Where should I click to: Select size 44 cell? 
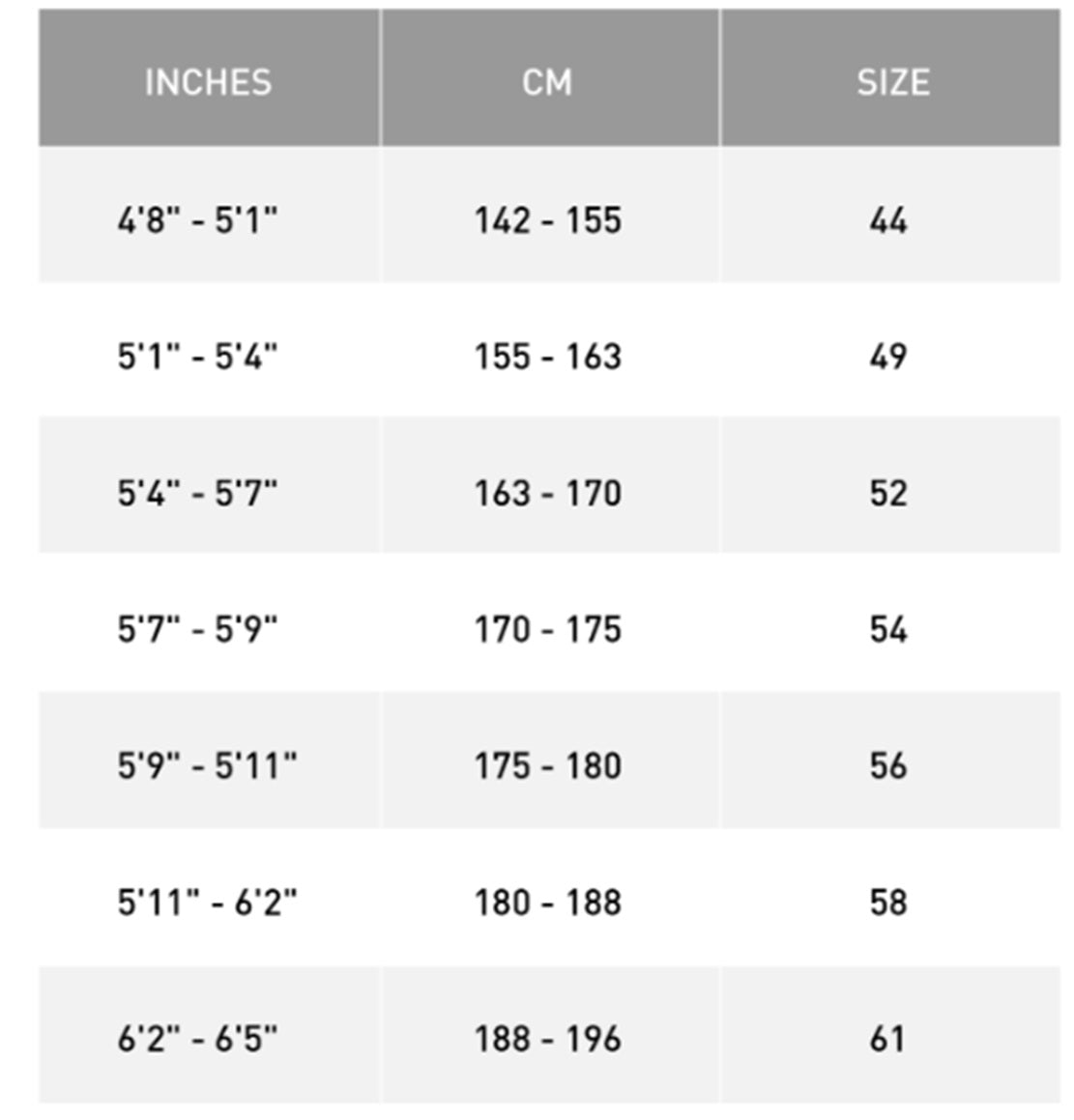[x=887, y=220]
